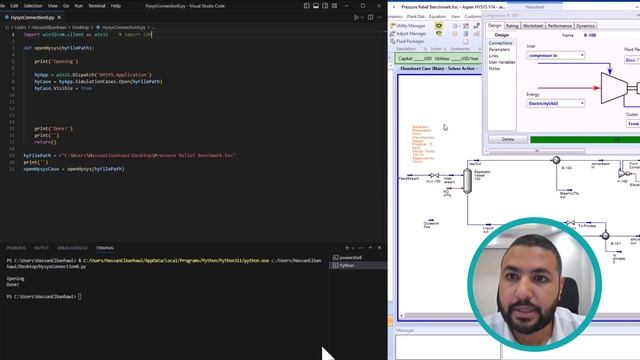
Task: Click Desktop in the breadcrumb path
Action: pos(80,27)
